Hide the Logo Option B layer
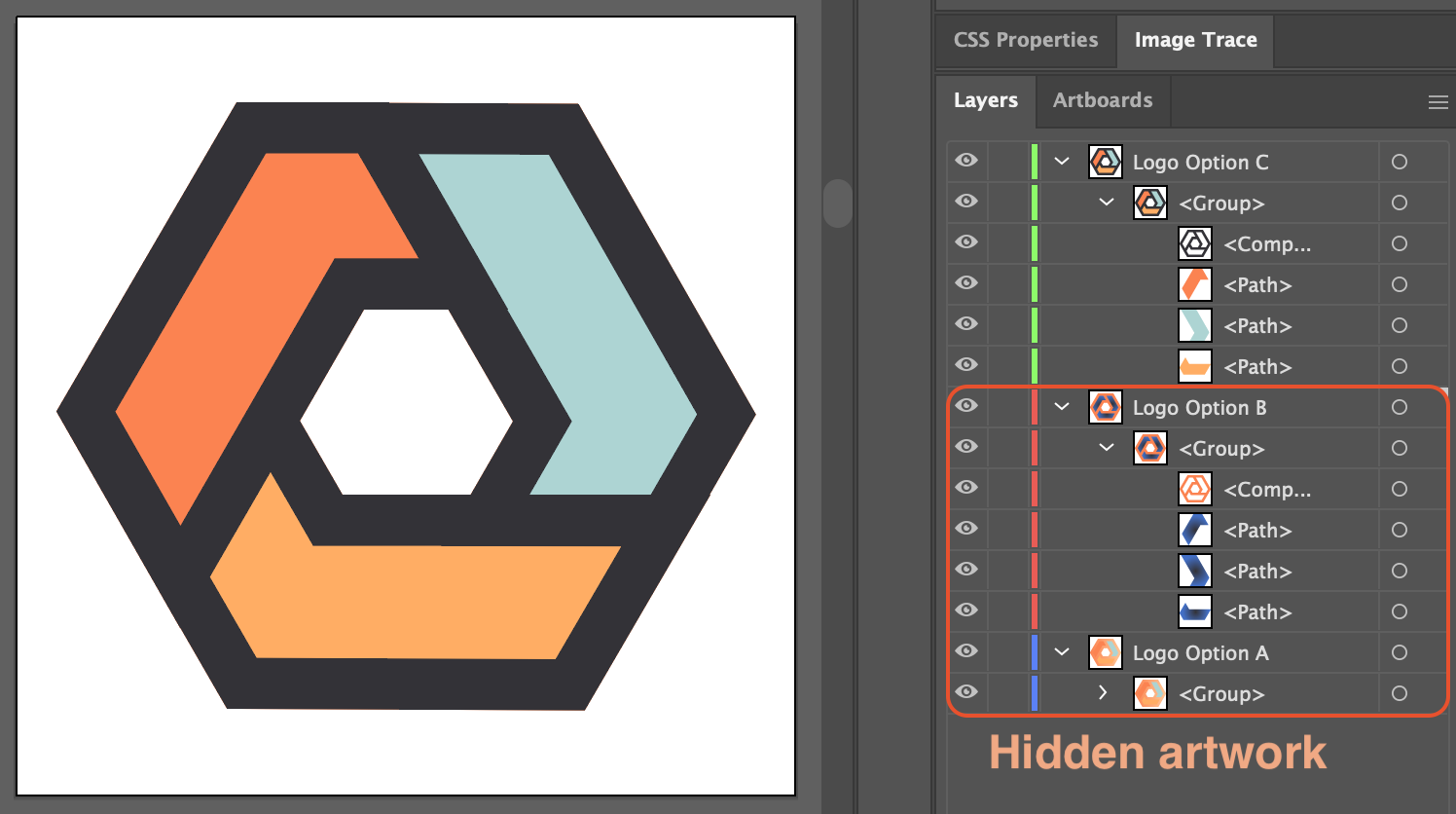Image resolution: width=1456 pixels, height=814 pixels. pyautogui.click(x=965, y=407)
